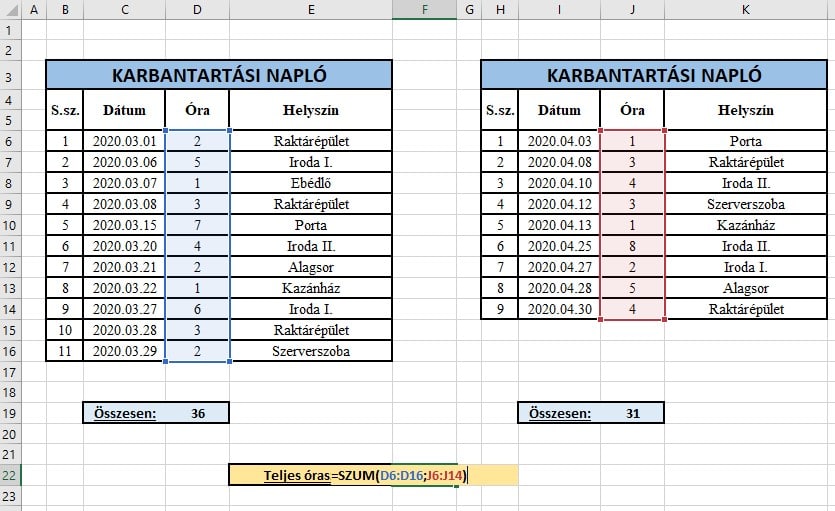This screenshot has height=511, width=835.
Task: Click the Porta cell in the left table
Action: (x=311, y=225)
